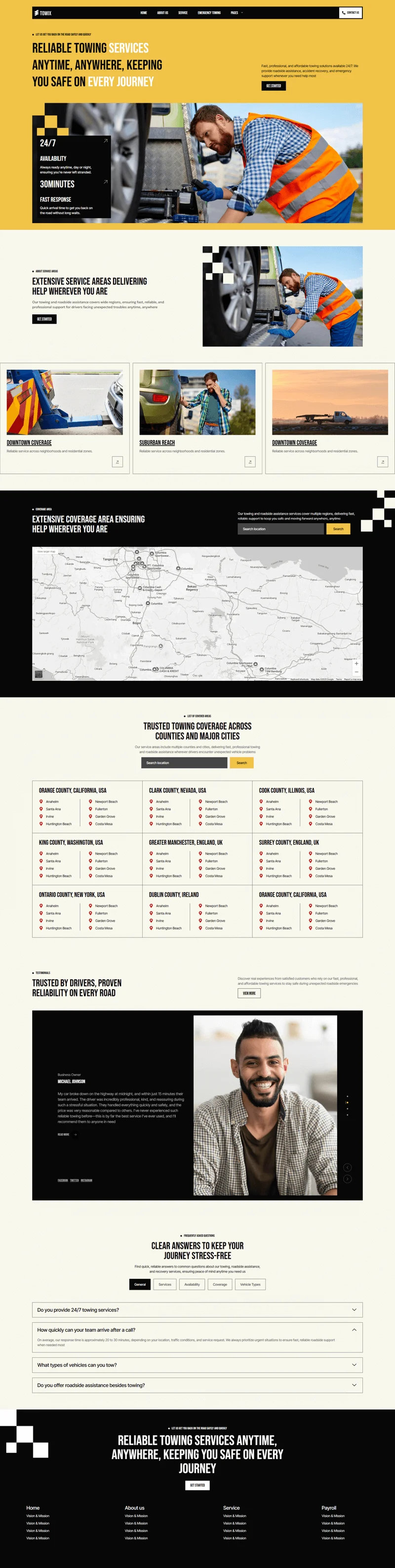Screen dimensions: 395x1568
Task: Open the Service navigation item
Action: pyautogui.click(x=183, y=13)
